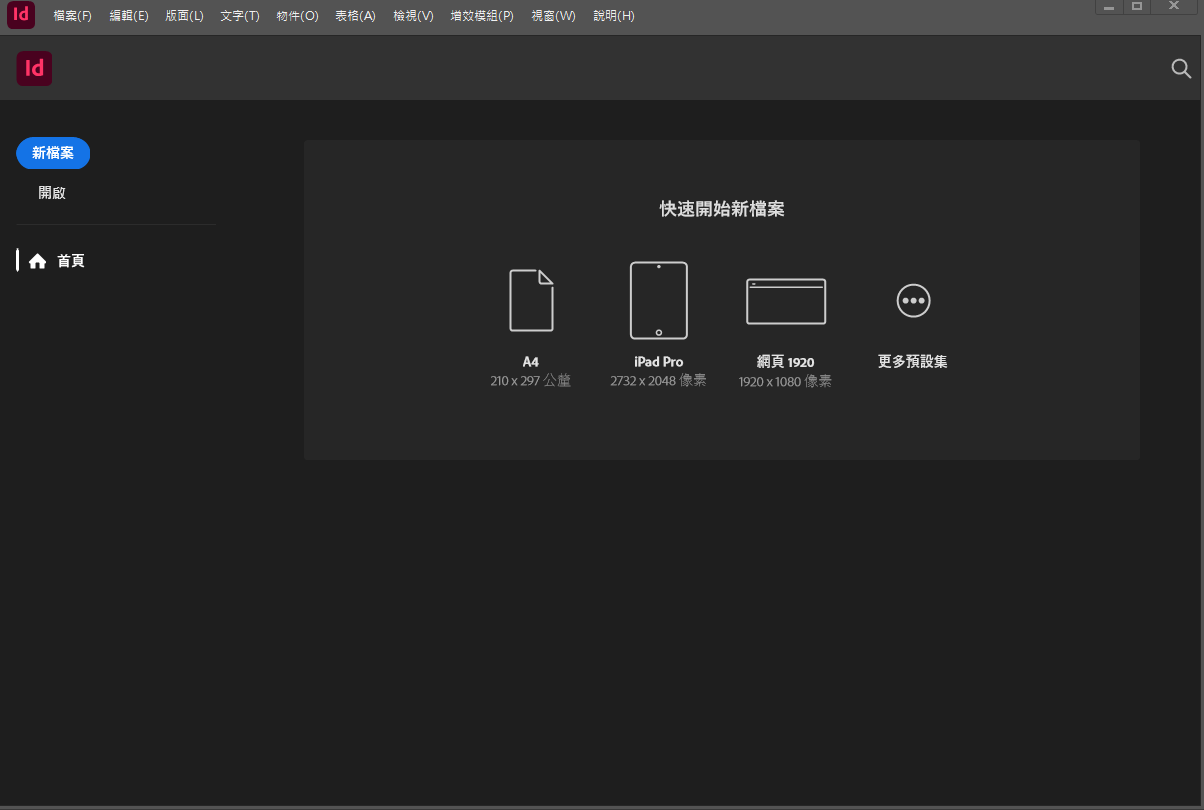Choose the iPad Pro preset icon
The height and width of the screenshot is (810, 1204).
(x=659, y=300)
